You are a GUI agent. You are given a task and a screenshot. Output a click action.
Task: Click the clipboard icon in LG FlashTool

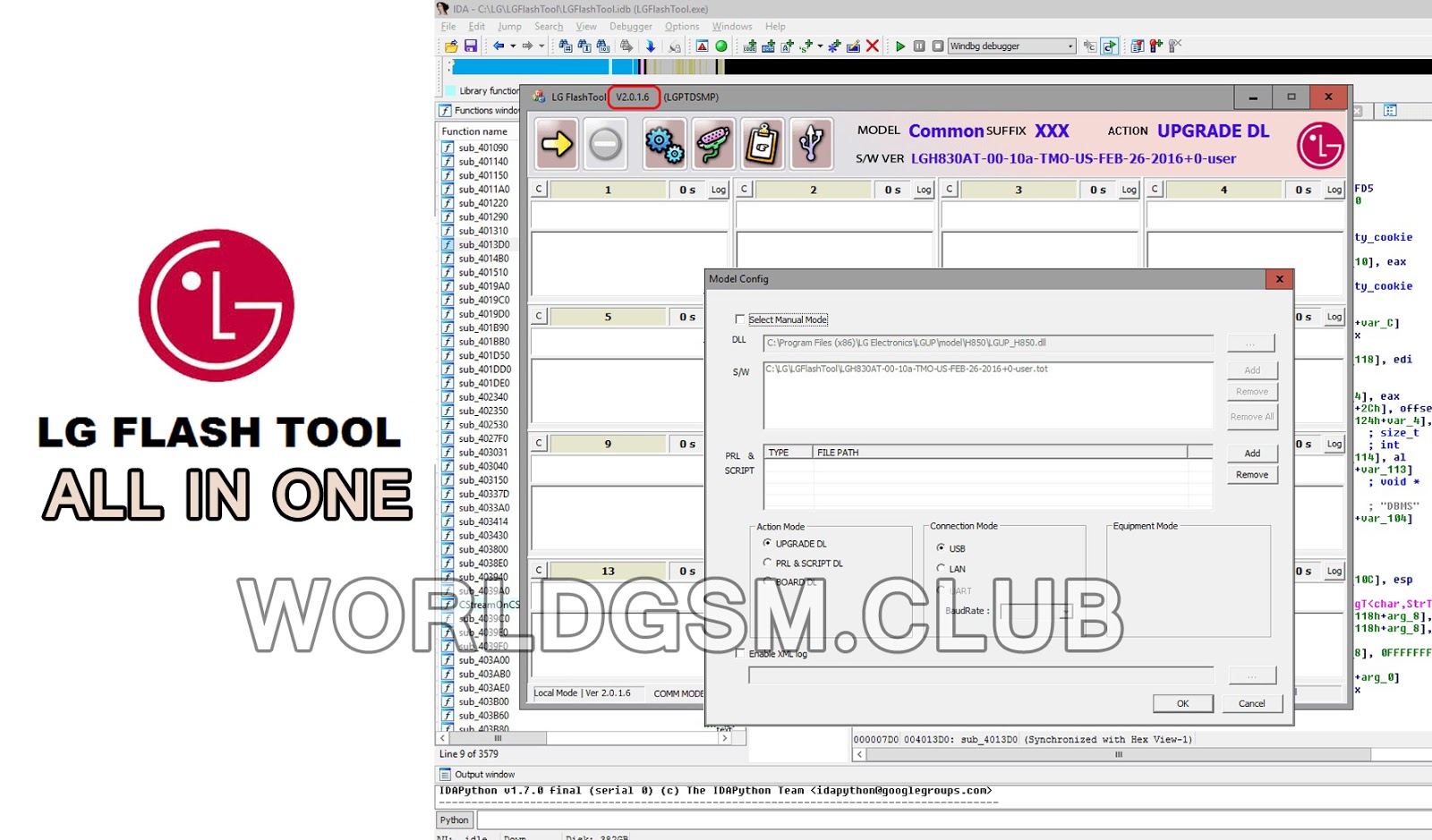coord(763,143)
